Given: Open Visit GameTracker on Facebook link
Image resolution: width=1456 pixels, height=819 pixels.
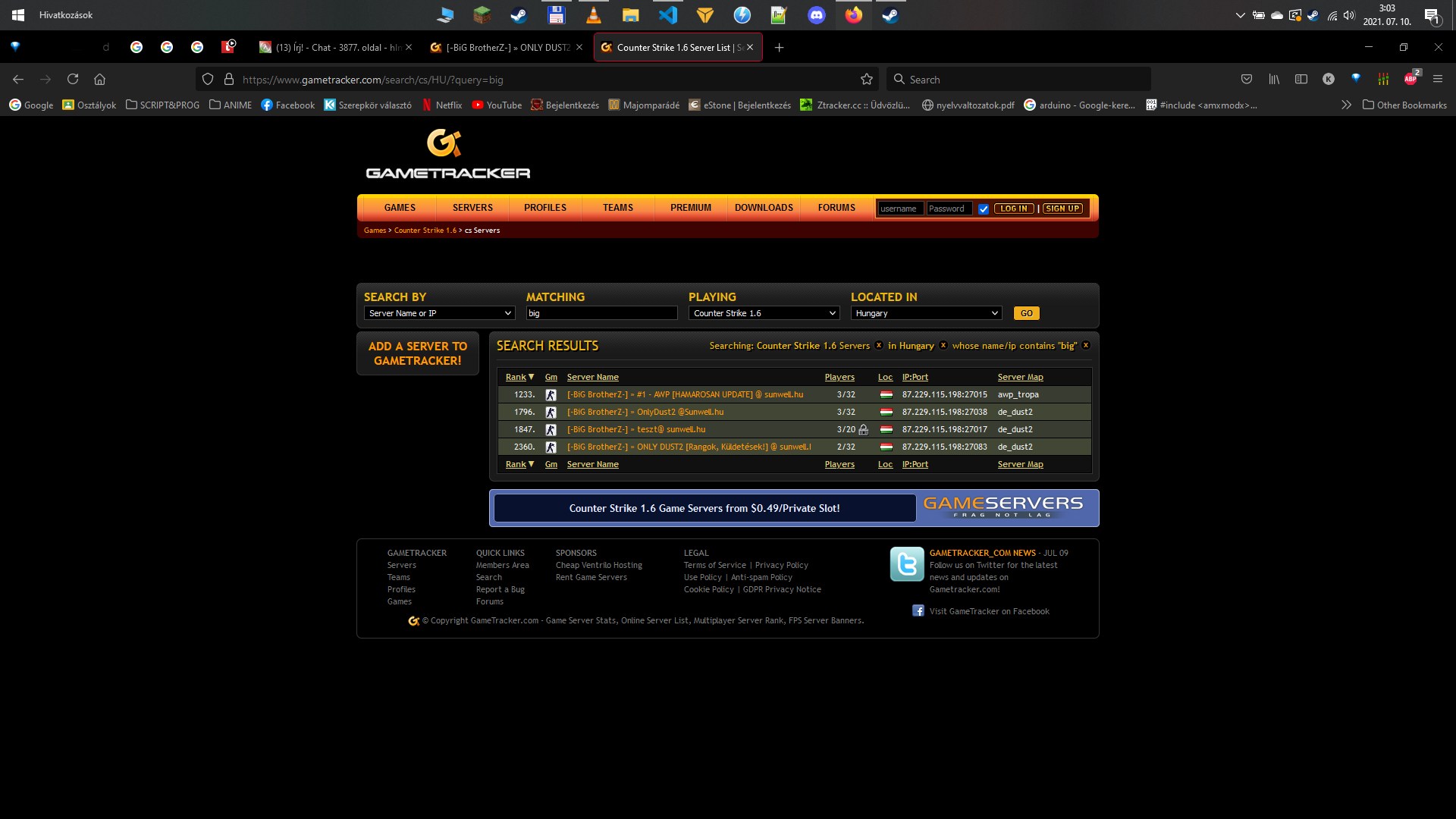Looking at the screenshot, I should (989, 611).
